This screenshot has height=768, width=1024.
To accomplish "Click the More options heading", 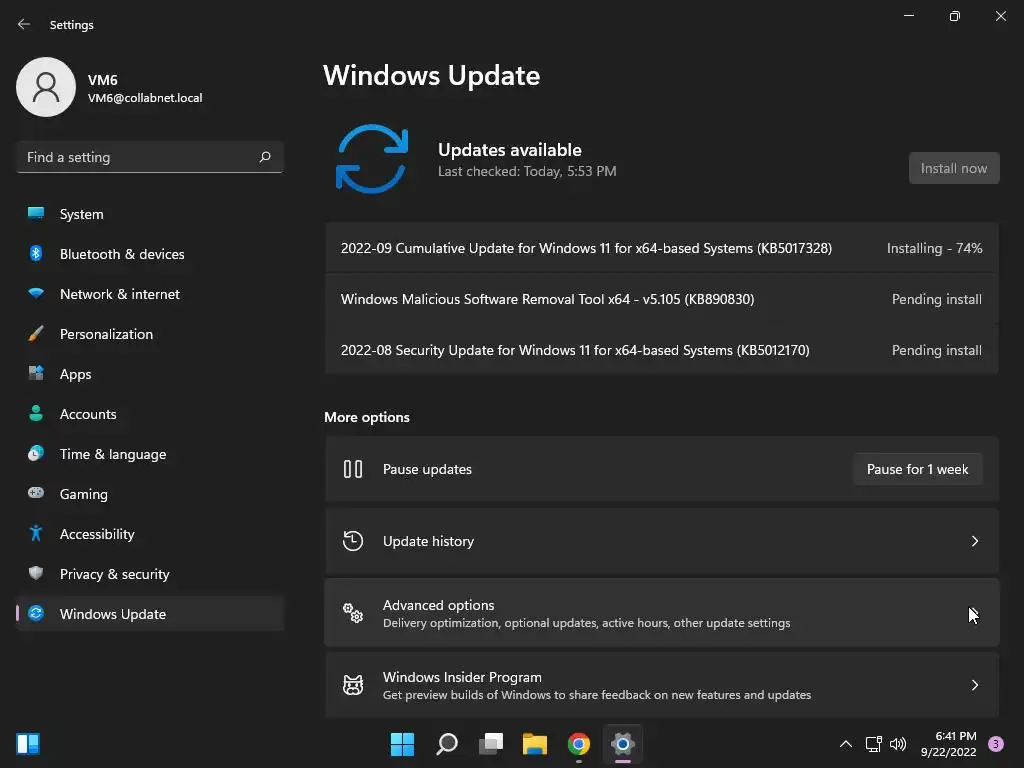I will (367, 417).
